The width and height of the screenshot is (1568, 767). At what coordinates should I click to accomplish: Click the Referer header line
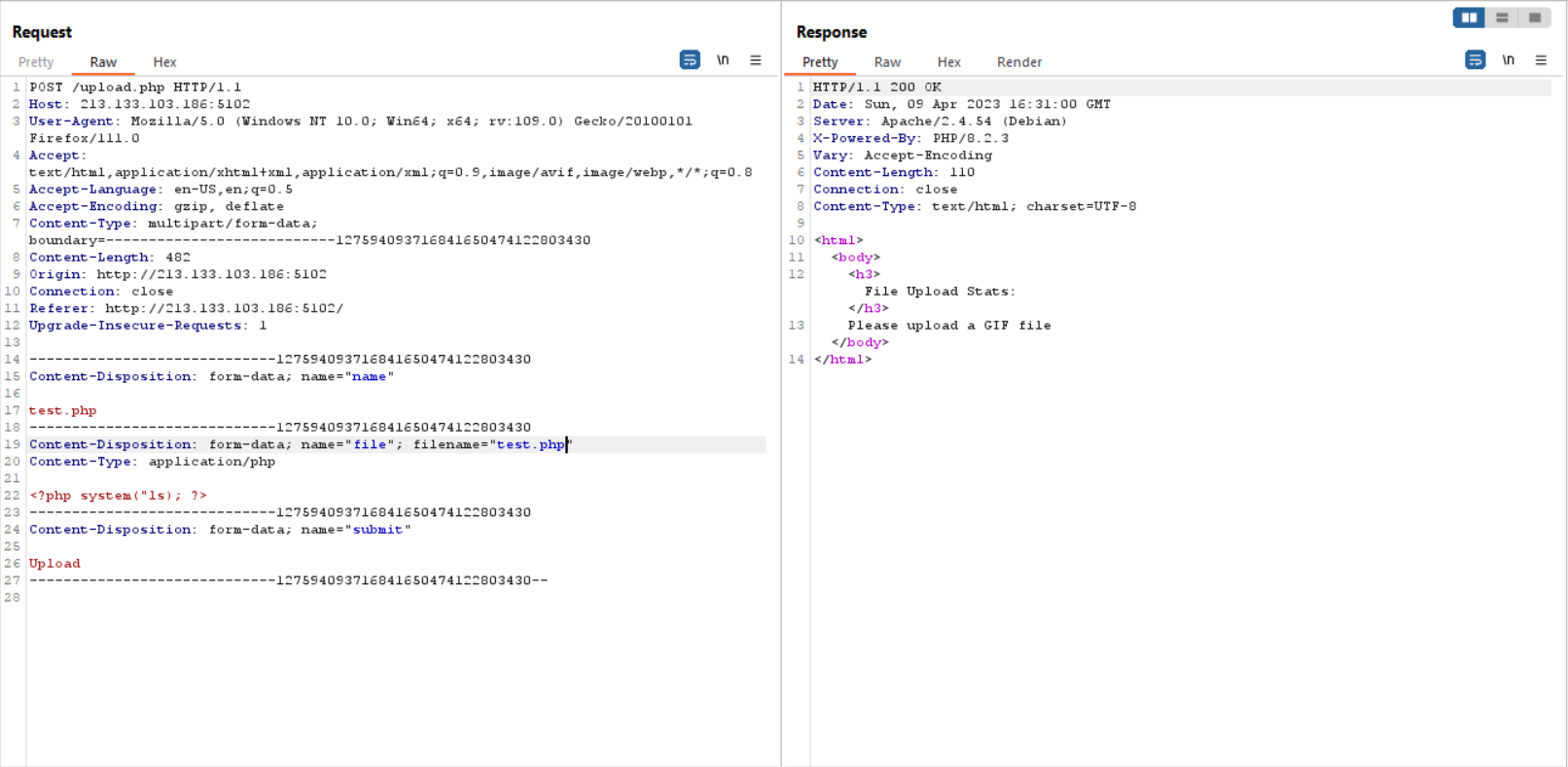186,308
